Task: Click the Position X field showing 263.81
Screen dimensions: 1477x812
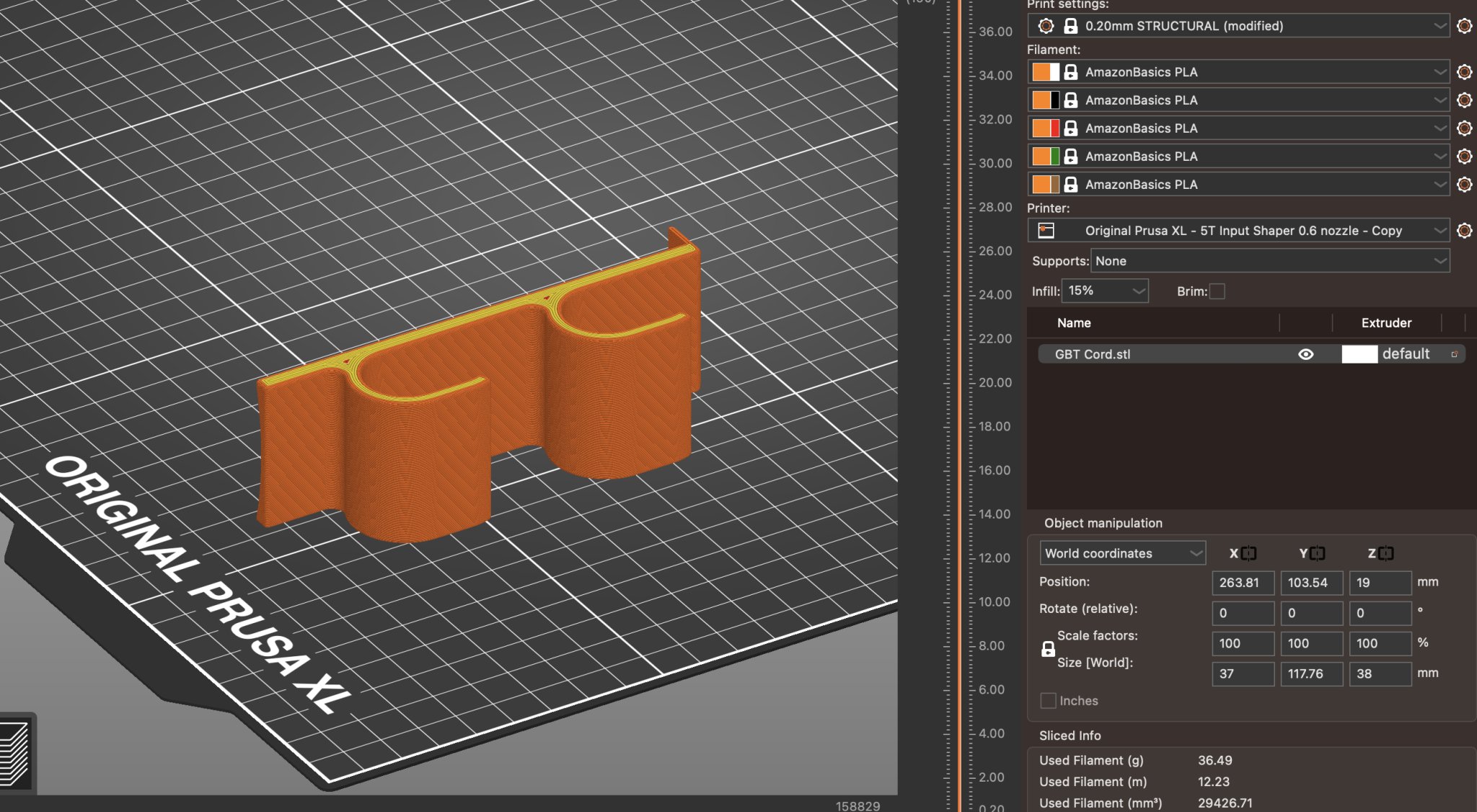Action: (x=1242, y=583)
